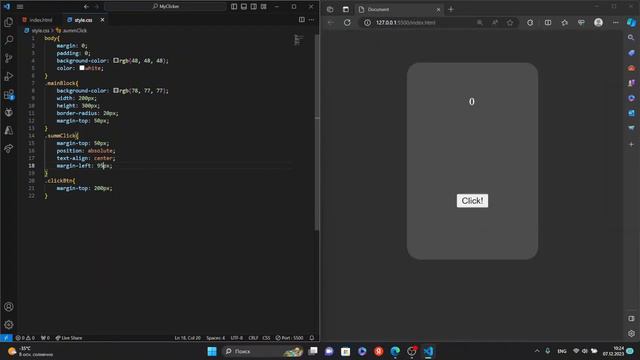
Task: Toggle Edge split screen
Action: 548,22
